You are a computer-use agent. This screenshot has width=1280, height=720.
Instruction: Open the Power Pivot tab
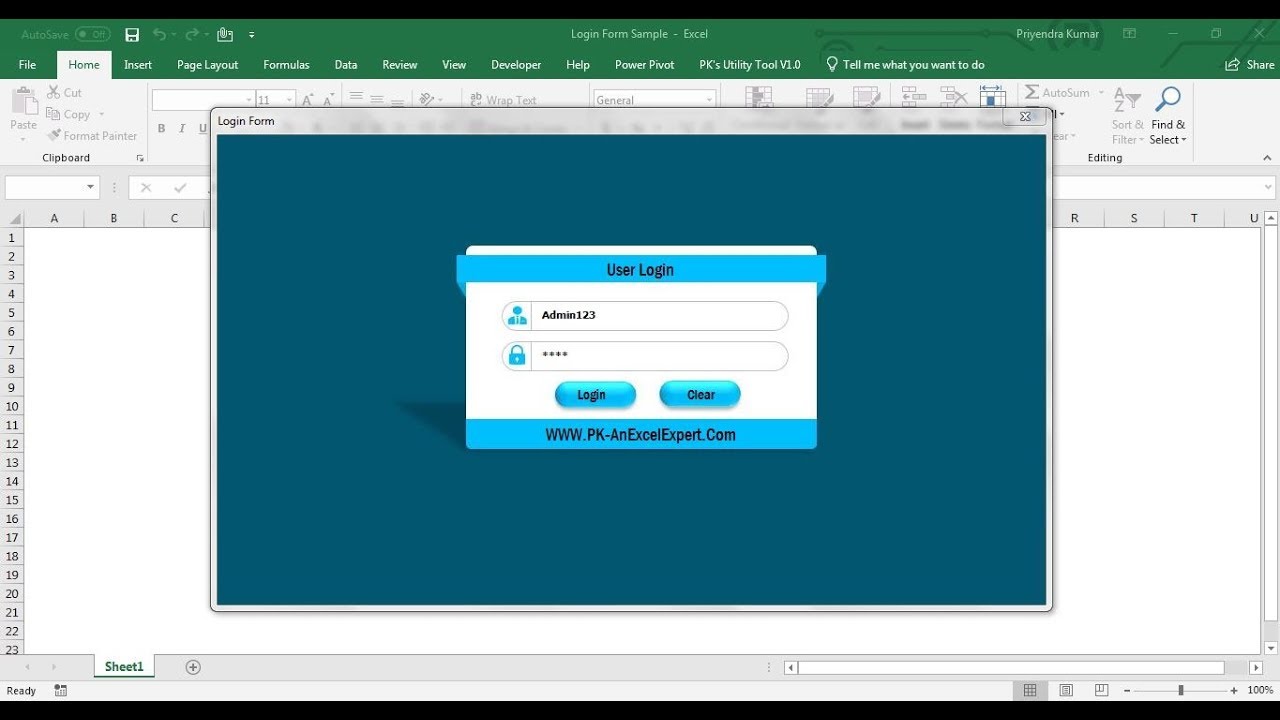[644, 64]
